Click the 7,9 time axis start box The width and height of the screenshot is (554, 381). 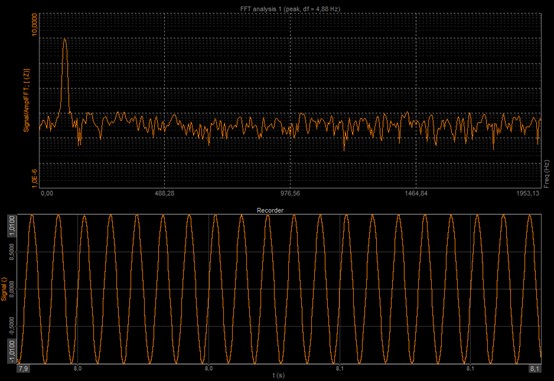(23, 369)
